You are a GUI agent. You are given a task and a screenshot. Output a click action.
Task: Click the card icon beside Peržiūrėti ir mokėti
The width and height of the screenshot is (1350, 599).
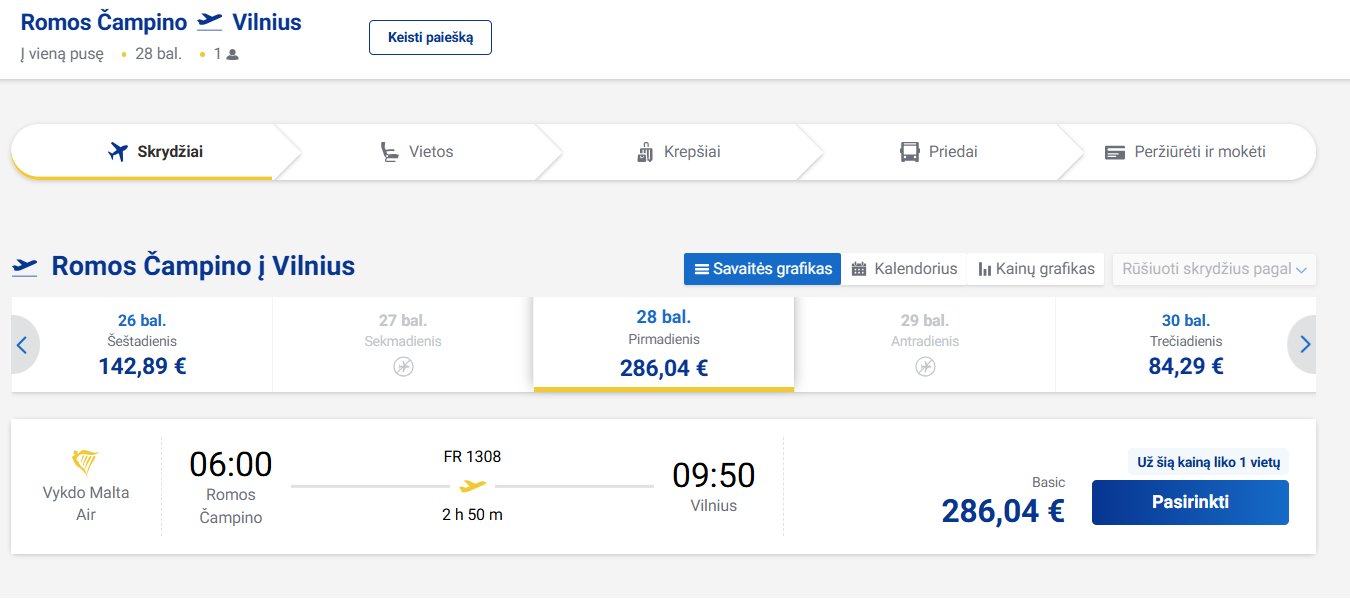(x=1115, y=153)
